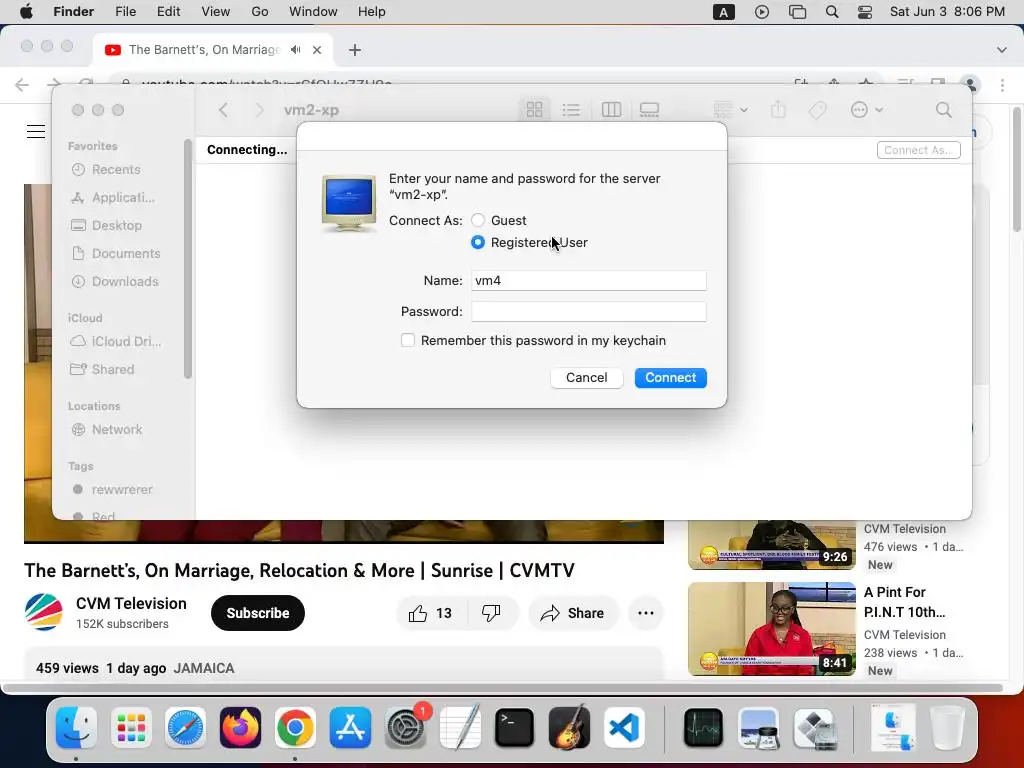Open the 9:26 recommended video thumbnail

click(x=772, y=545)
